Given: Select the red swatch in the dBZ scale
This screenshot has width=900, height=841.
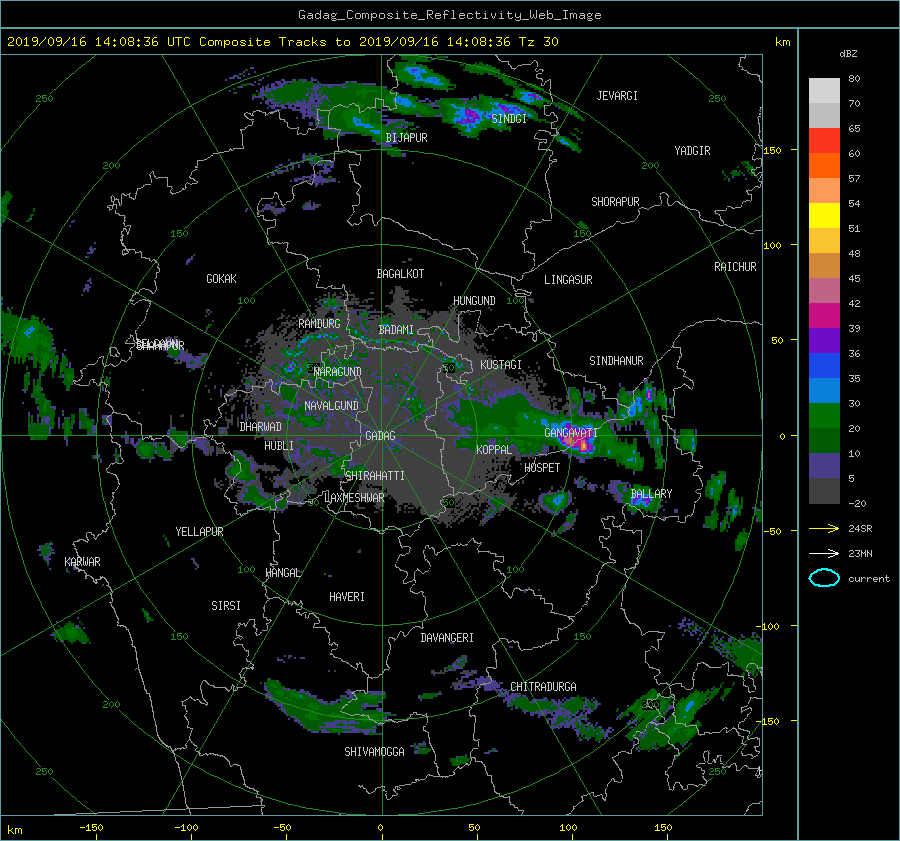Looking at the screenshot, I should click(824, 140).
